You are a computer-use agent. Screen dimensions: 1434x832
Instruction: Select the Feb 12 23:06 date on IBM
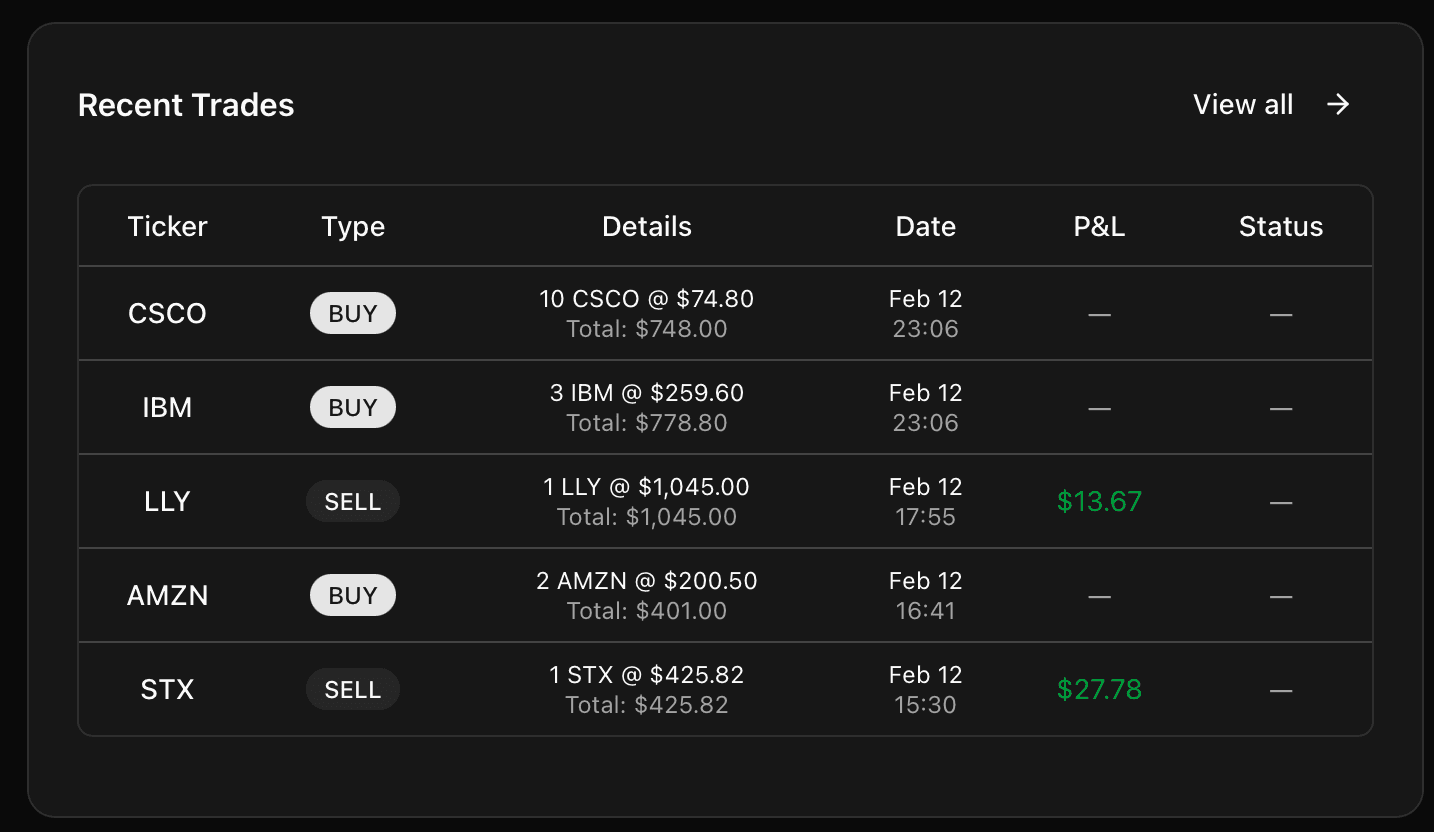point(925,406)
